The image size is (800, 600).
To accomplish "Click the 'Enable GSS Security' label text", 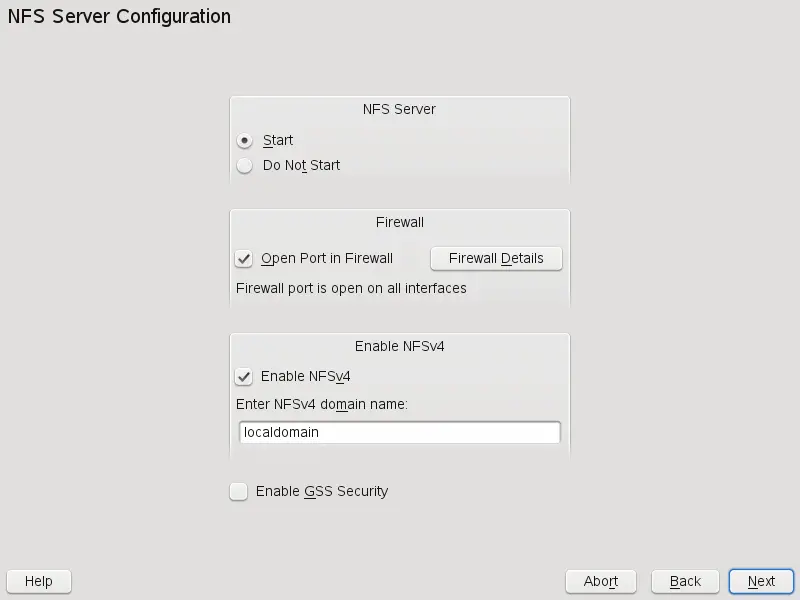I will [x=321, y=492].
